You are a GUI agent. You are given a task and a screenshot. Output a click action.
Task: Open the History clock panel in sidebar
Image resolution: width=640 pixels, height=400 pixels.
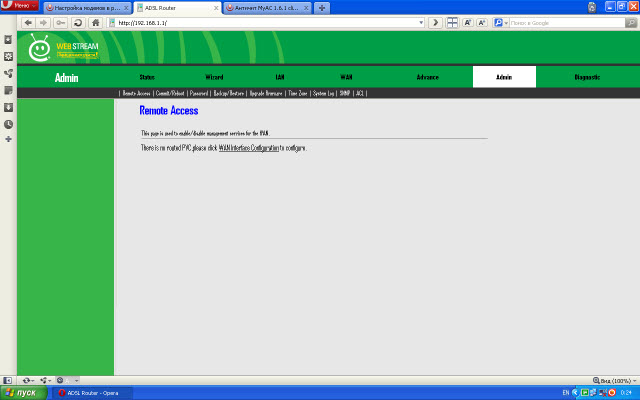pos(8,124)
